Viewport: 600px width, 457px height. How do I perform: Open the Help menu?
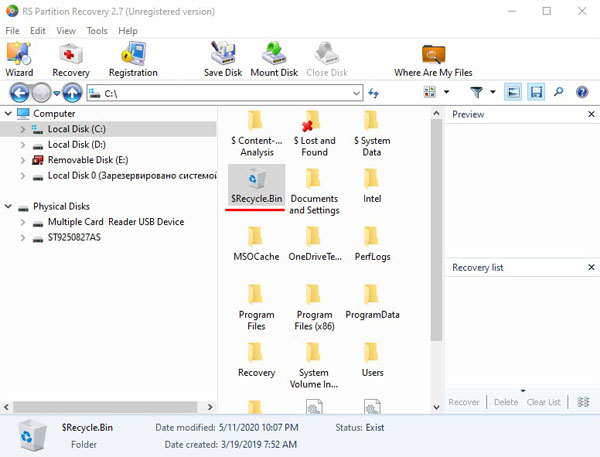point(127,31)
